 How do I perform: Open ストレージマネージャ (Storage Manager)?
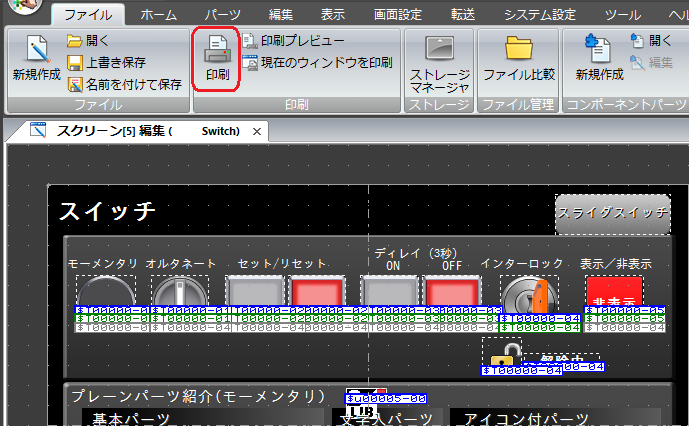[438, 62]
